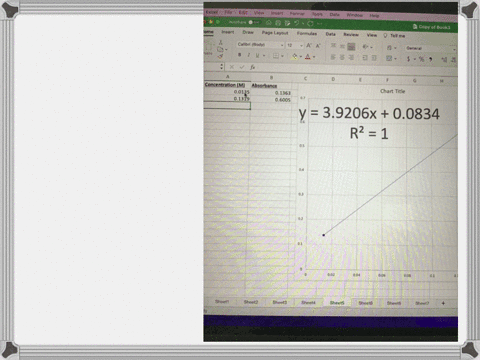Open the quick access more options ellipsis
This screenshot has width=480, height=360.
(x=320, y=24)
